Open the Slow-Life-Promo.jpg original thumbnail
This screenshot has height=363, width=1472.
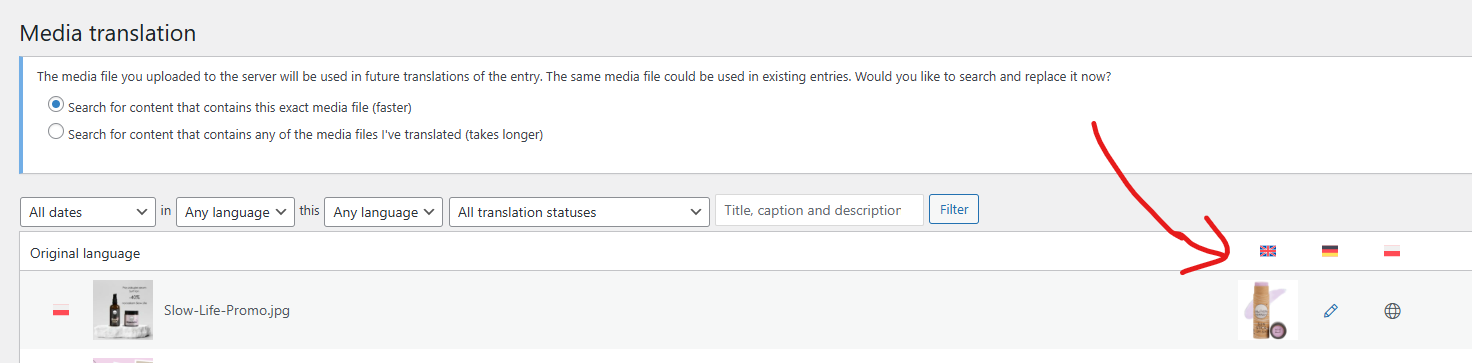tap(123, 310)
